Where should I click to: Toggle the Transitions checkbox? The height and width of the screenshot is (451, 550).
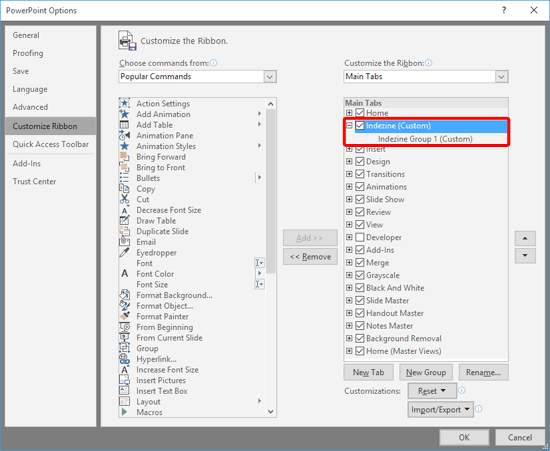pos(360,174)
